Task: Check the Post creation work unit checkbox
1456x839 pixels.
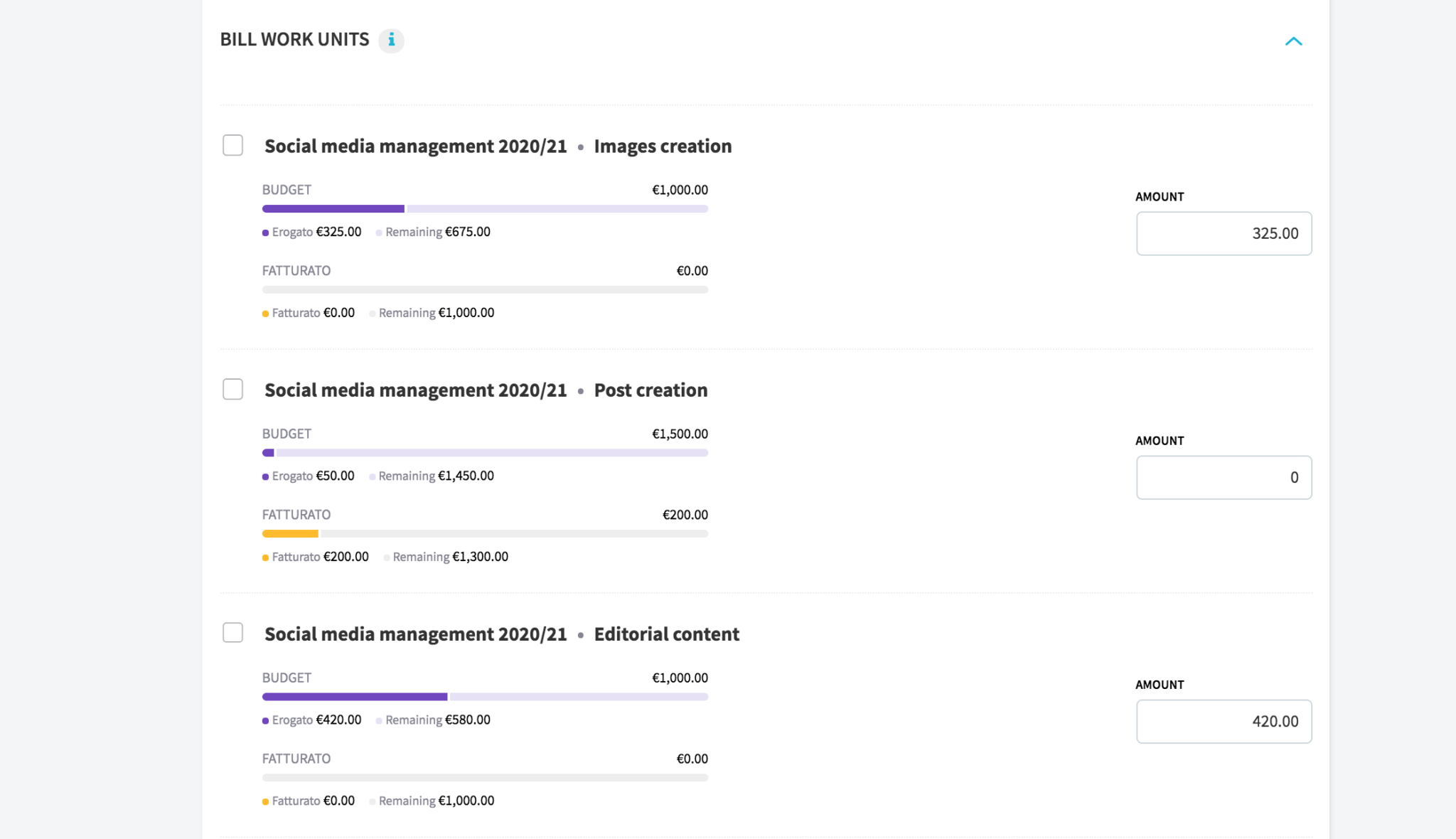Action: [232, 389]
